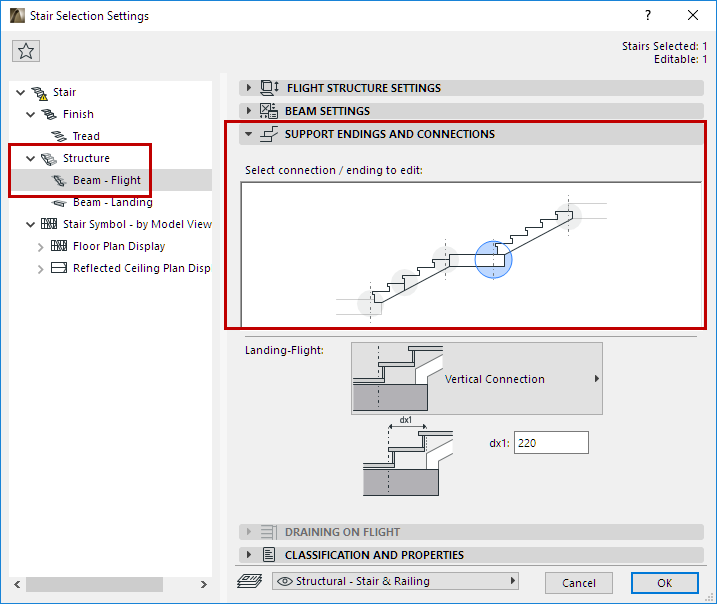
Task: Select Floor Plan Display tree item
Action: tap(119, 246)
